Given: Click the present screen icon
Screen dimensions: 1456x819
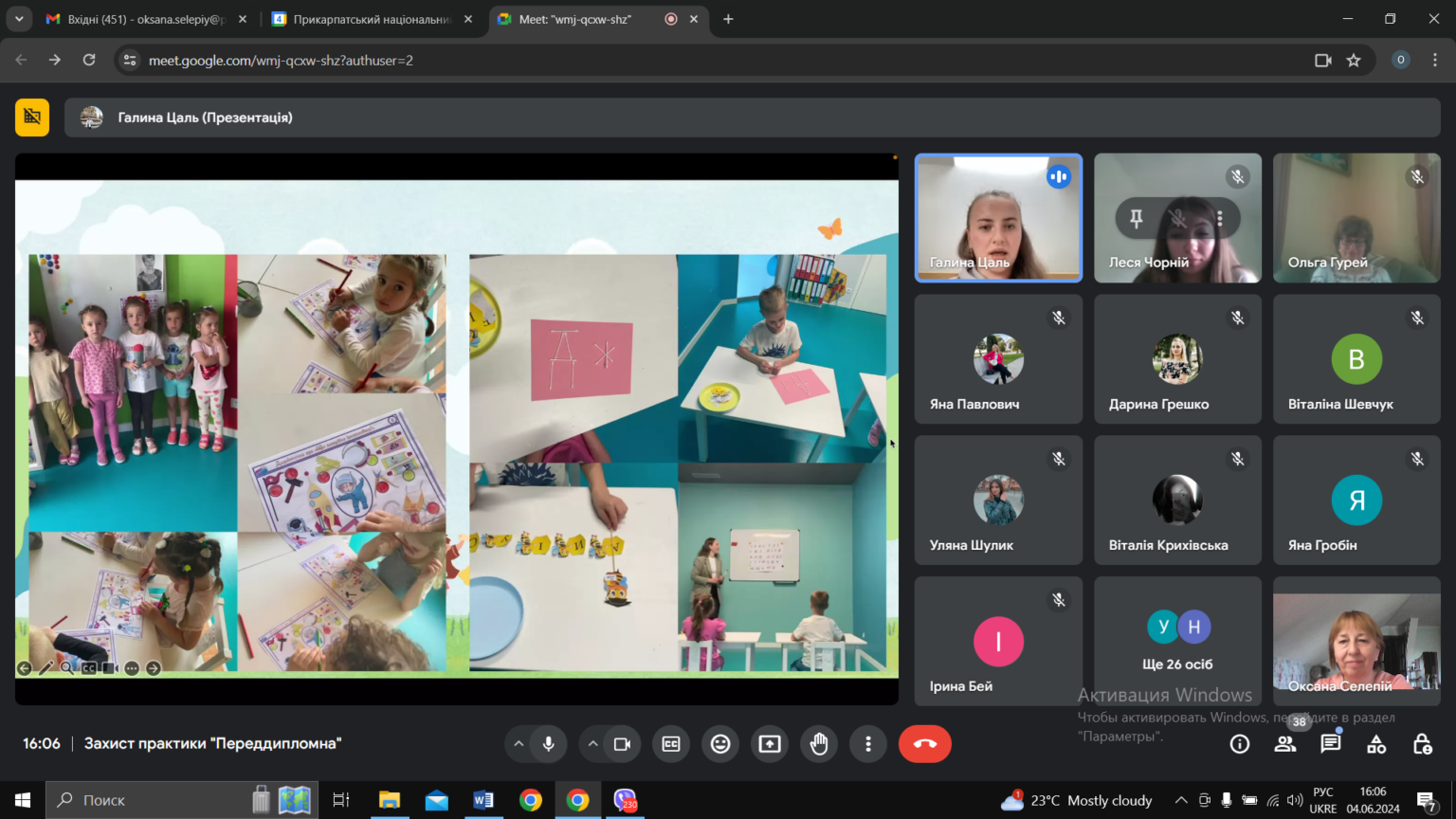Looking at the screenshot, I should pyautogui.click(x=770, y=744).
